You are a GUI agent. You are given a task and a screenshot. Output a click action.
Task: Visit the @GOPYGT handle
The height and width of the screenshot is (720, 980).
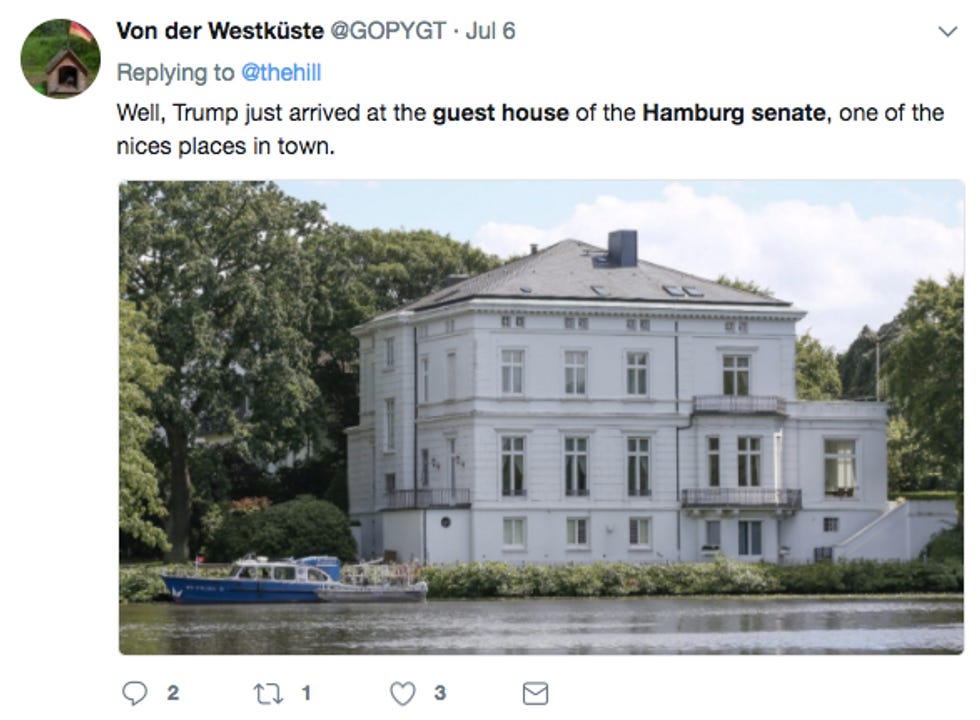tap(388, 31)
